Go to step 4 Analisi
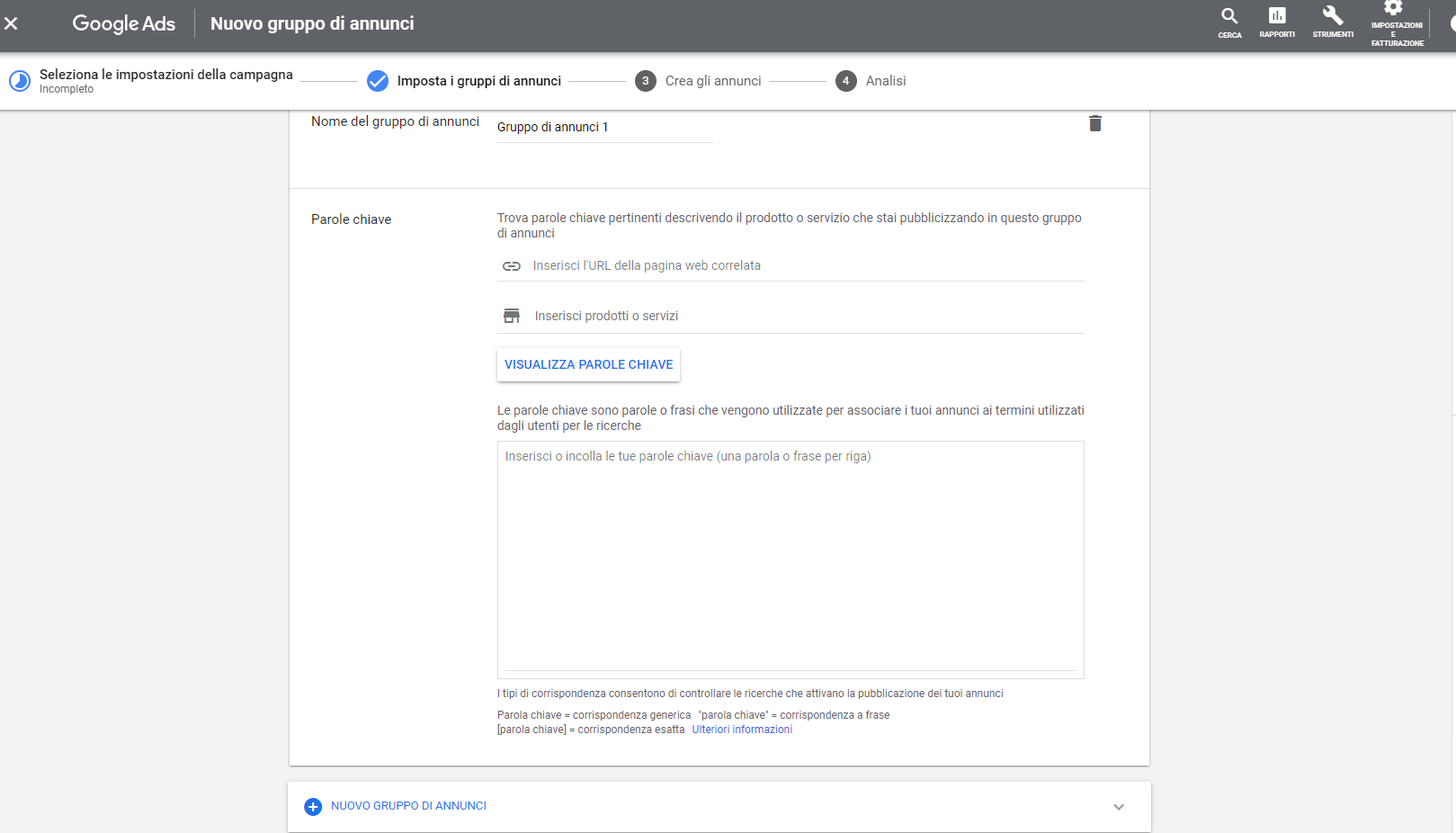1456x833 pixels. (885, 81)
